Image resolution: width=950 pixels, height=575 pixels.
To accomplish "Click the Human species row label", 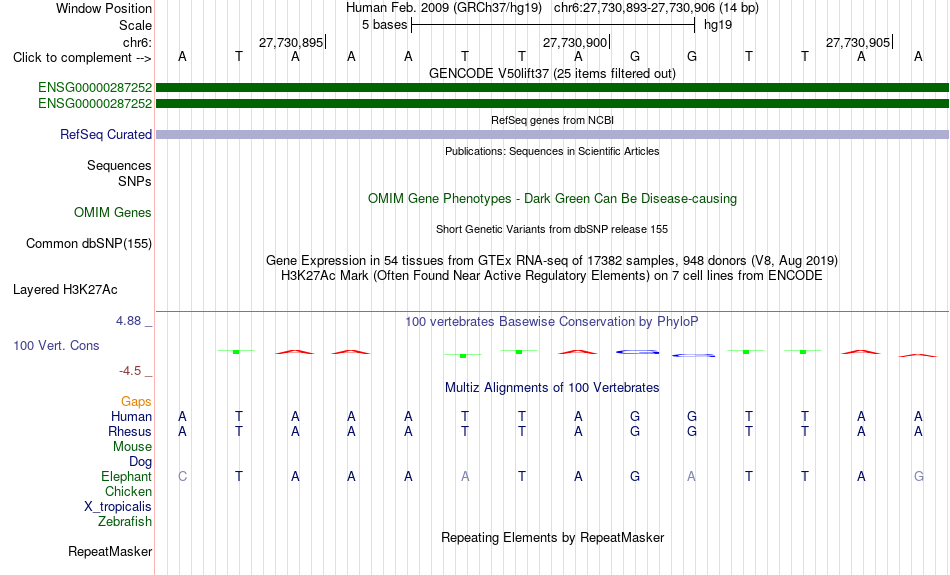I will (131, 416).
